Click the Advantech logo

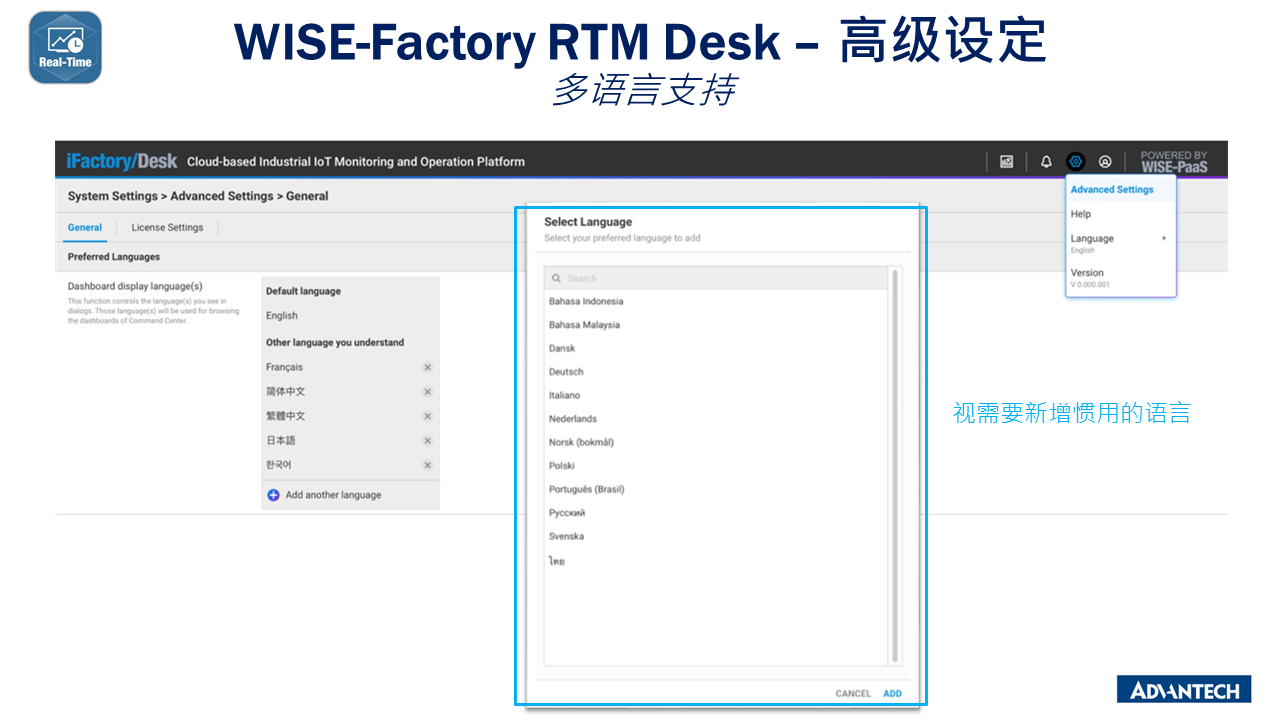coord(1184,690)
